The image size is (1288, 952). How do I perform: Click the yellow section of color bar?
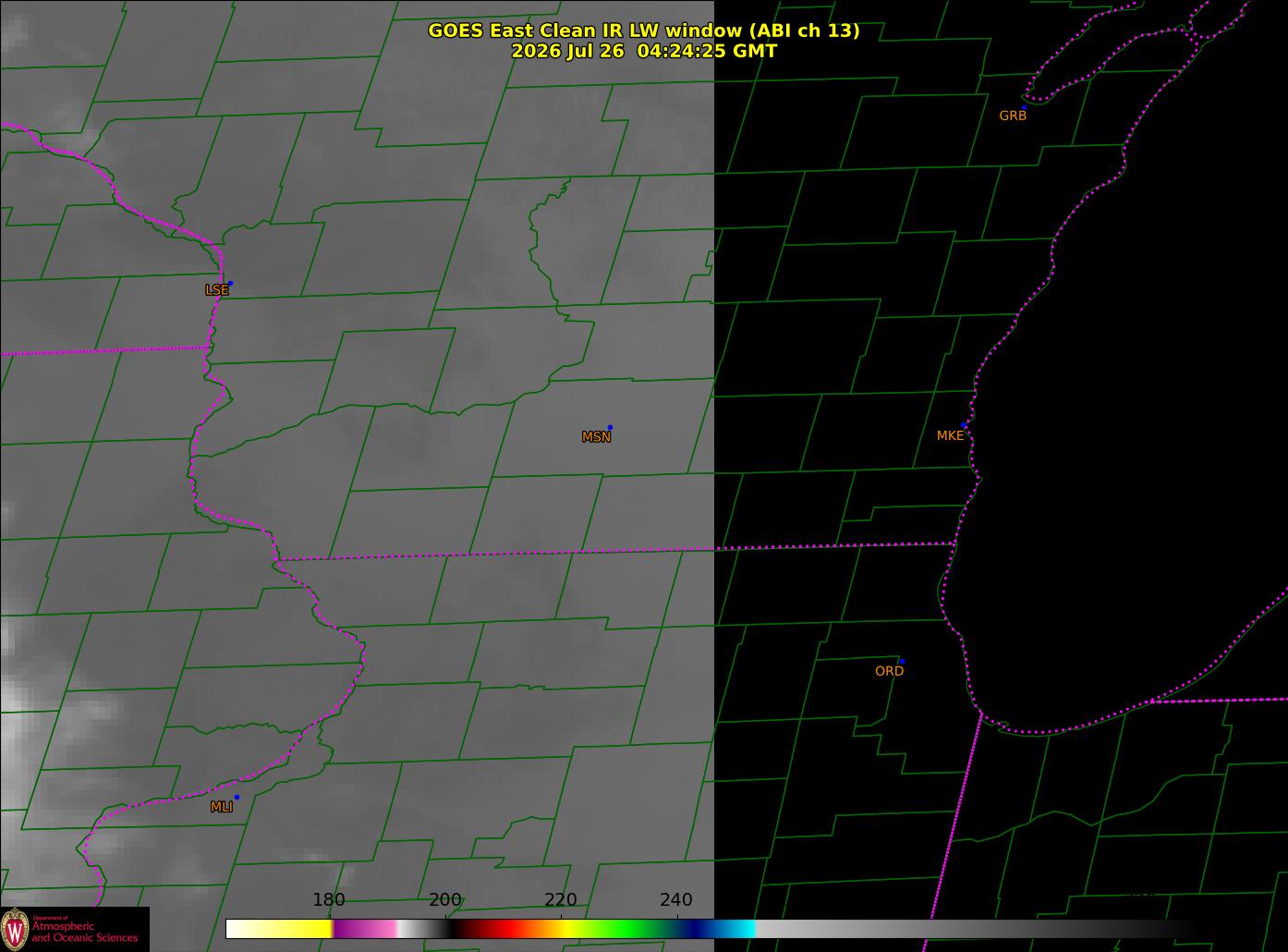(x=292, y=928)
